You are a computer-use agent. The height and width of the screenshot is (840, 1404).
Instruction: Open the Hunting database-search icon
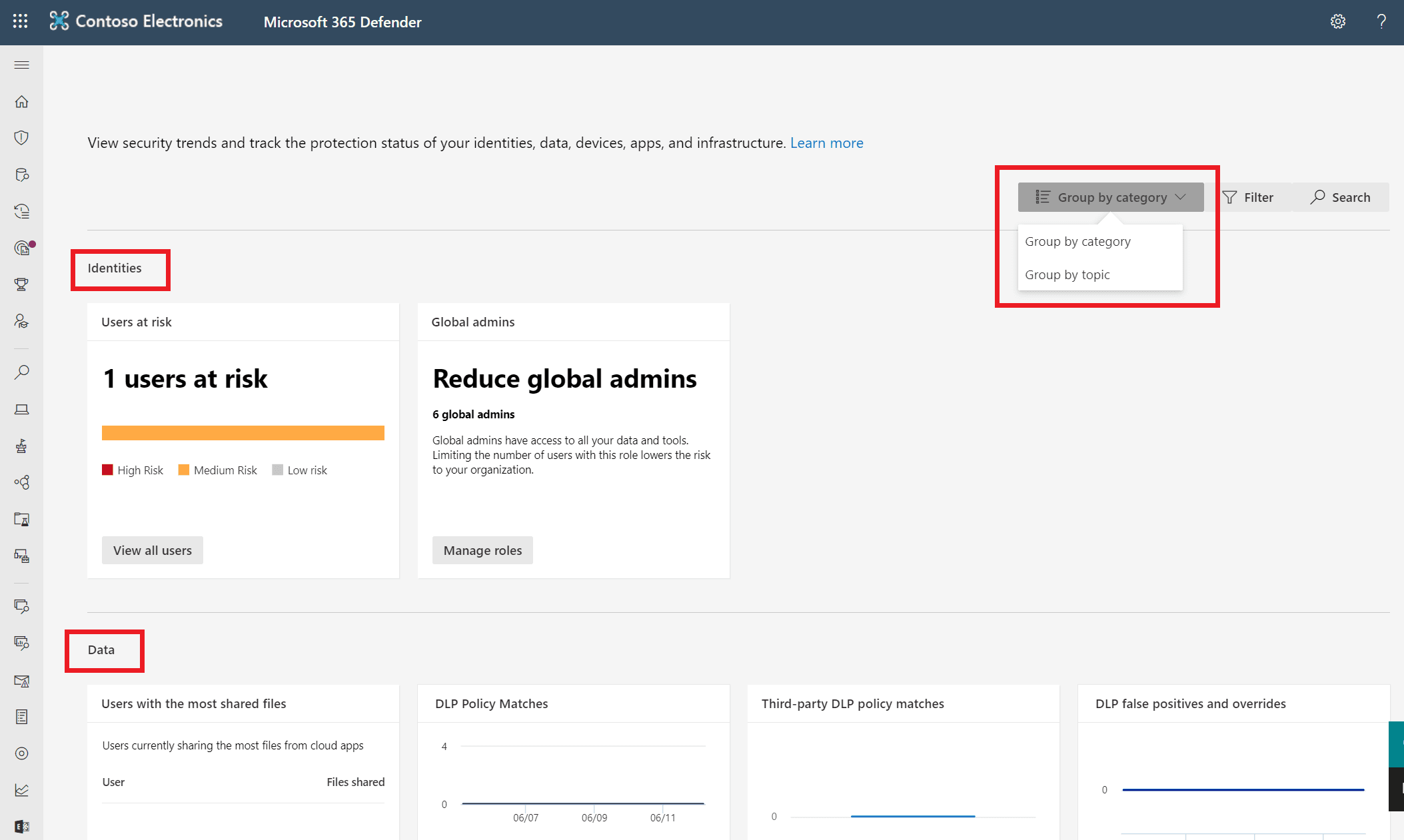click(x=21, y=175)
